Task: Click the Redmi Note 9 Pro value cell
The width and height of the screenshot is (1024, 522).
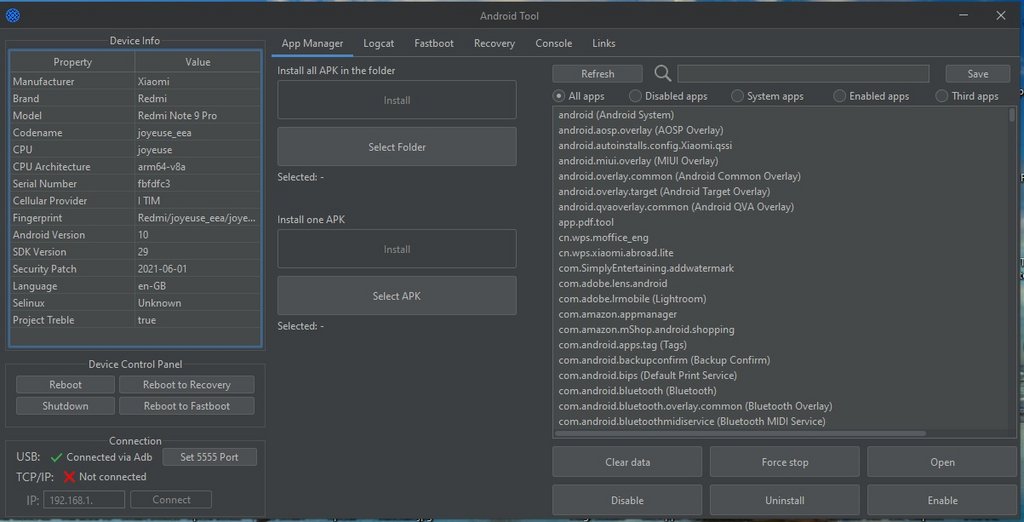Action: click(x=198, y=116)
